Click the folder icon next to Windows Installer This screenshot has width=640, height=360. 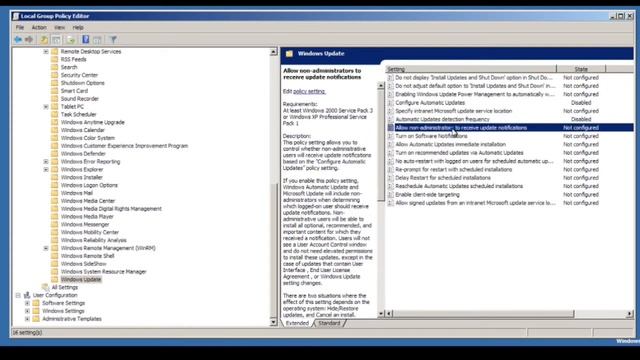point(55,178)
